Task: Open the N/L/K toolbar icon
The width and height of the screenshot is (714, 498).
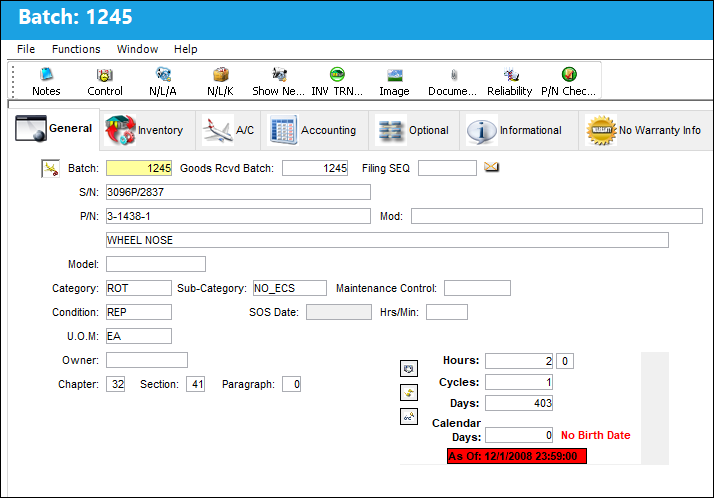Action: coord(220,81)
